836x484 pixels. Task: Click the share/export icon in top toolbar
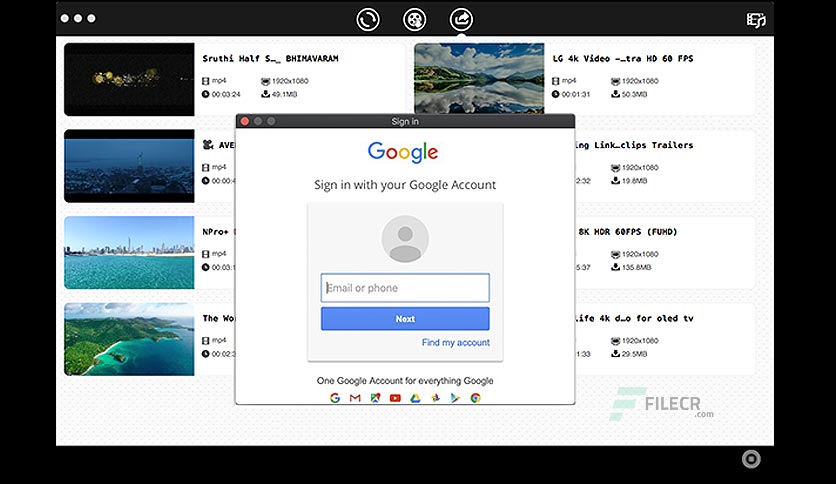pyautogui.click(x=461, y=20)
